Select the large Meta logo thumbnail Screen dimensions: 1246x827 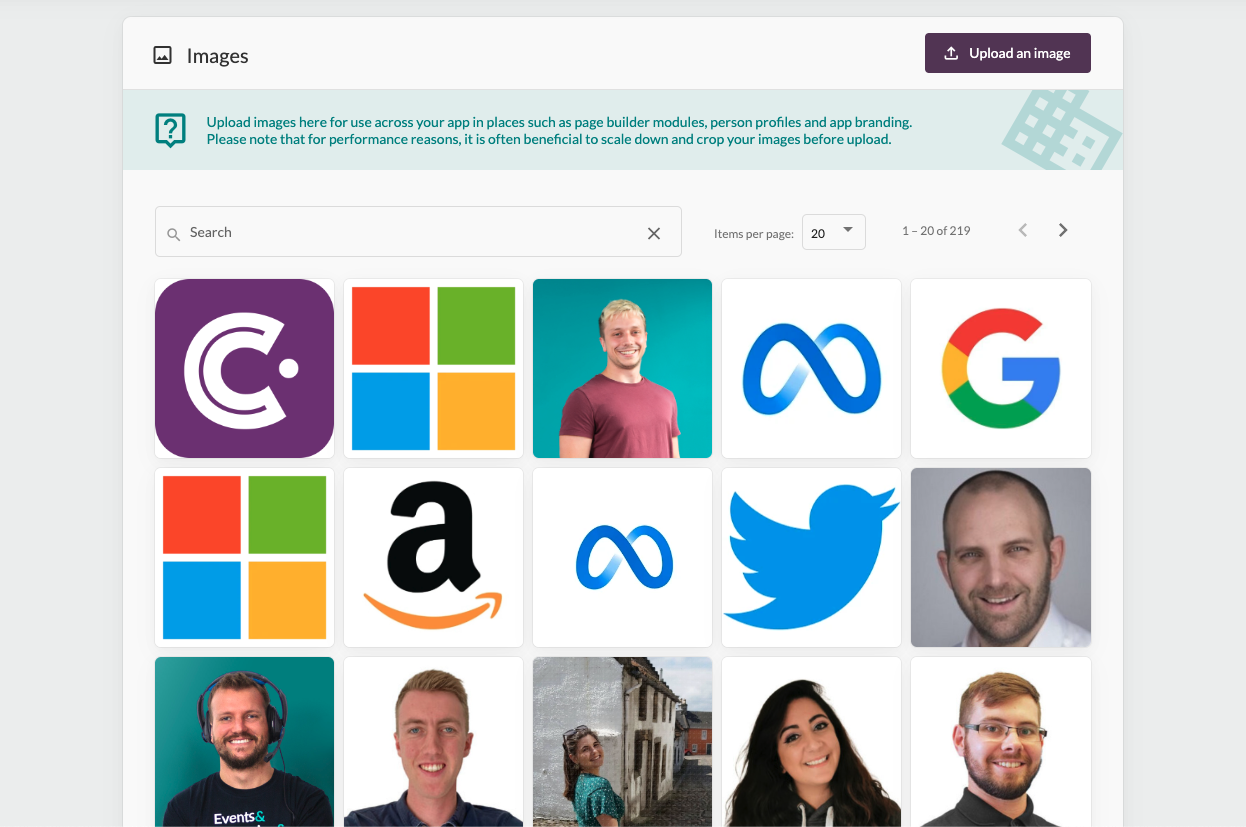point(811,368)
